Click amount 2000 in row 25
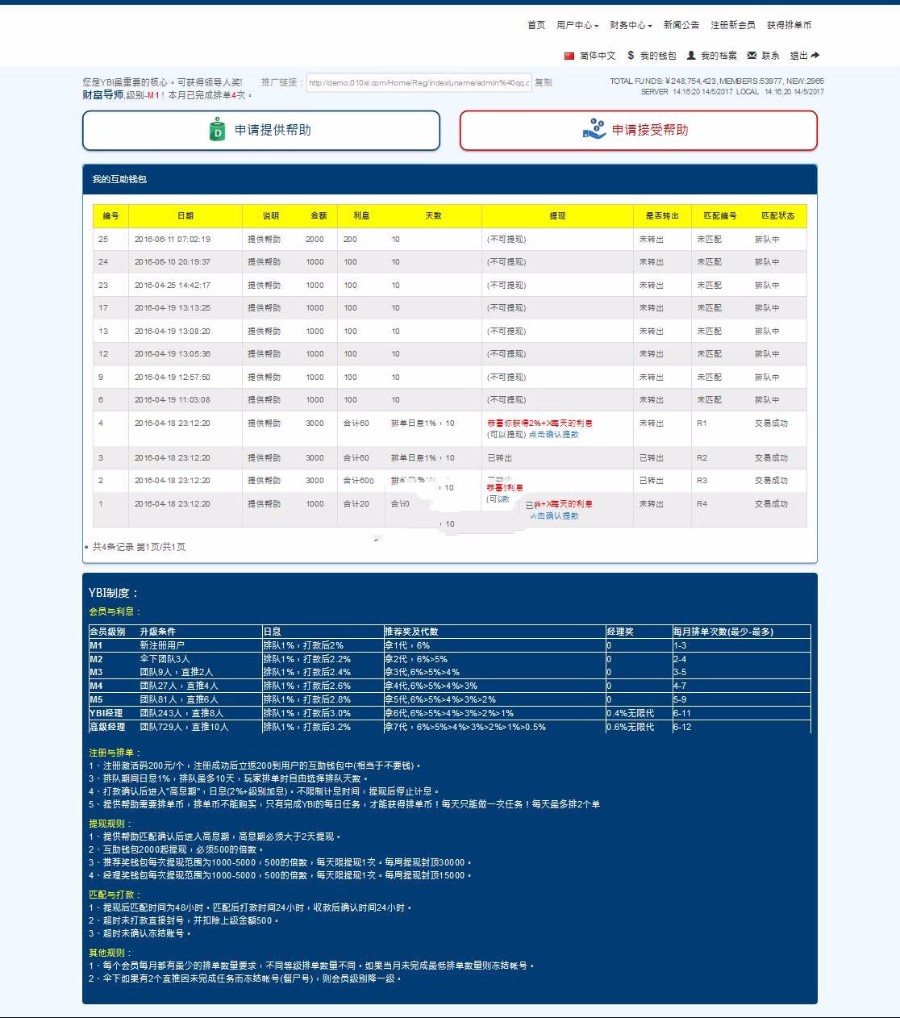This screenshot has height=1018, width=900. pyautogui.click(x=315, y=240)
